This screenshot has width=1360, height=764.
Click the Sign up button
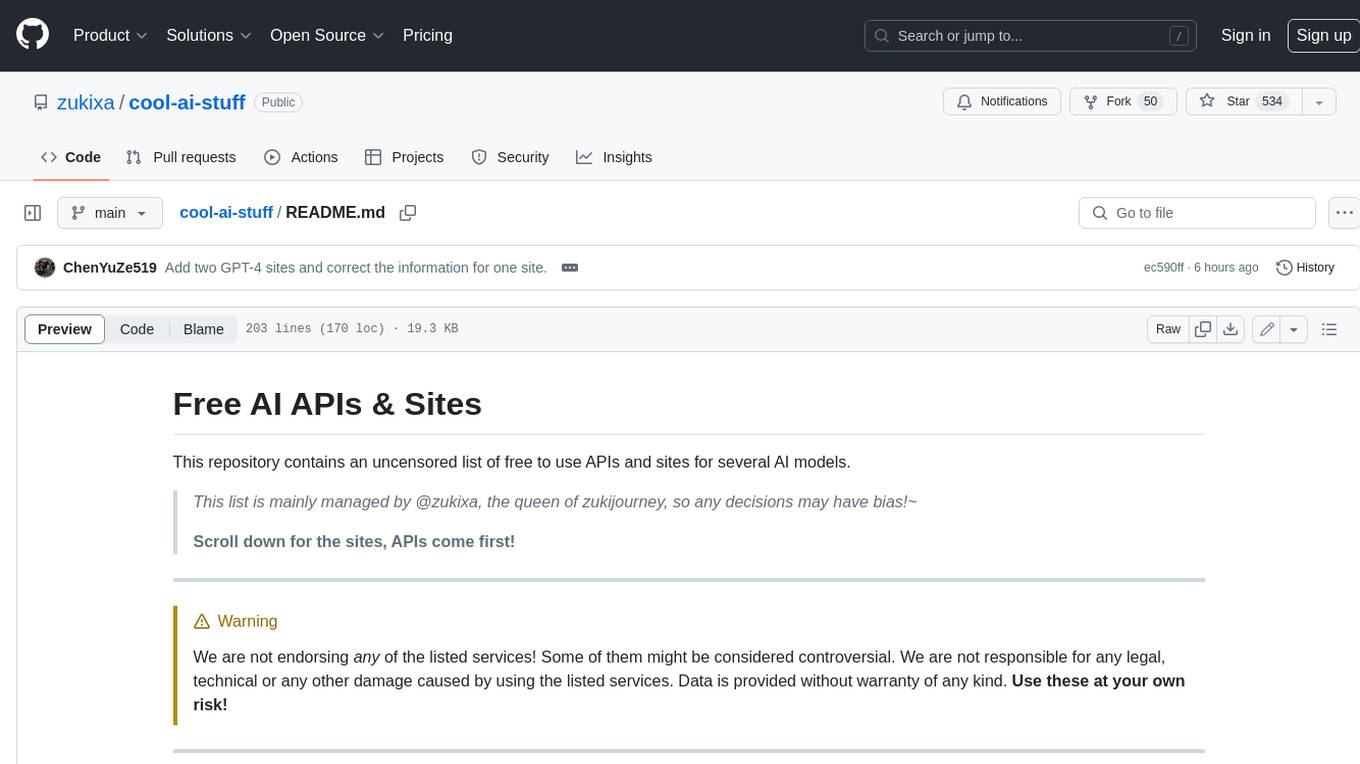click(x=1323, y=35)
